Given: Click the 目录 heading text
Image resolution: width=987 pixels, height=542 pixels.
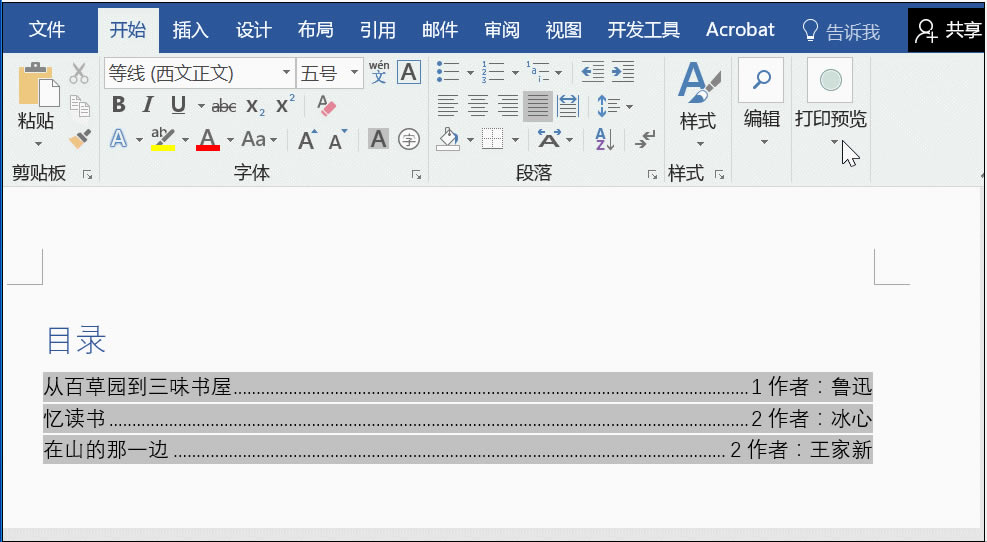Looking at the screenshot, I should click(x=76, y=340).
